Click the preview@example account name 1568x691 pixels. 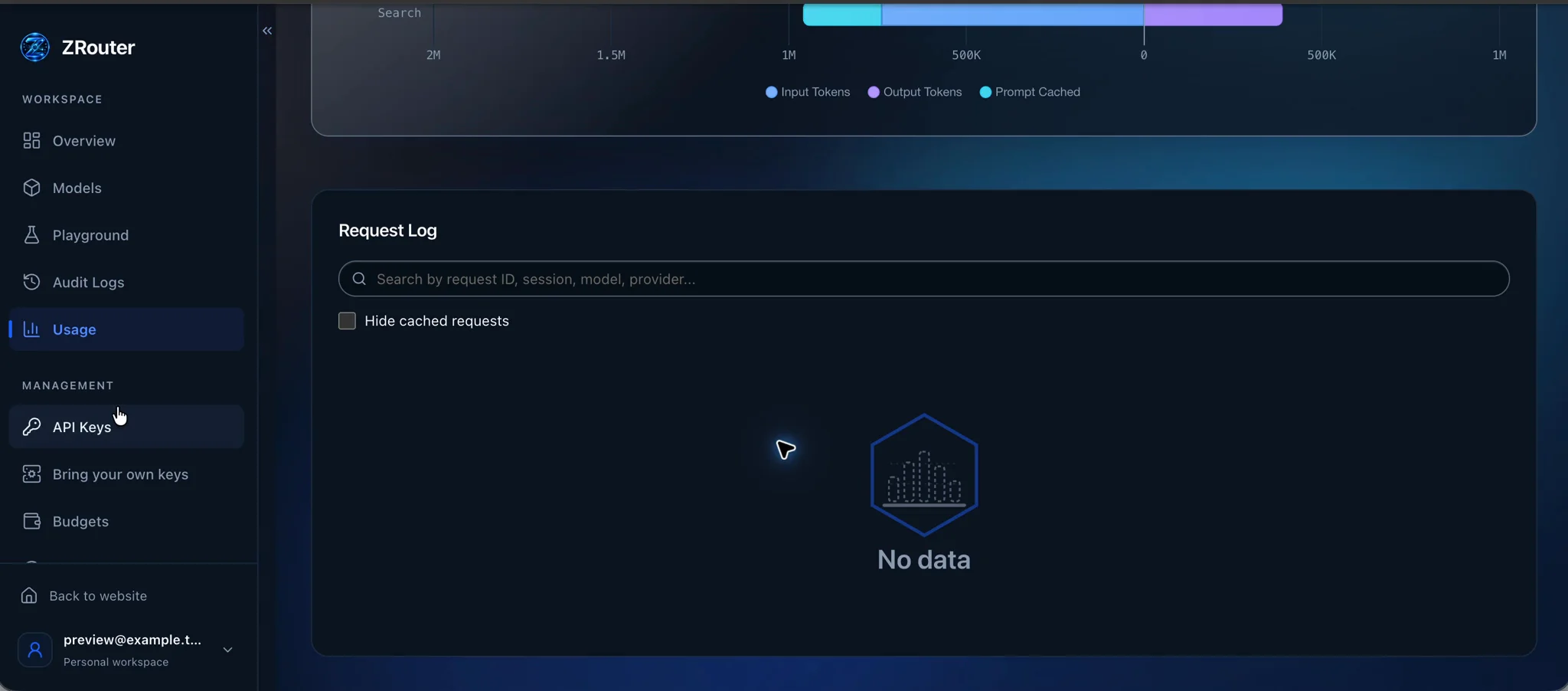coord(132,640)
